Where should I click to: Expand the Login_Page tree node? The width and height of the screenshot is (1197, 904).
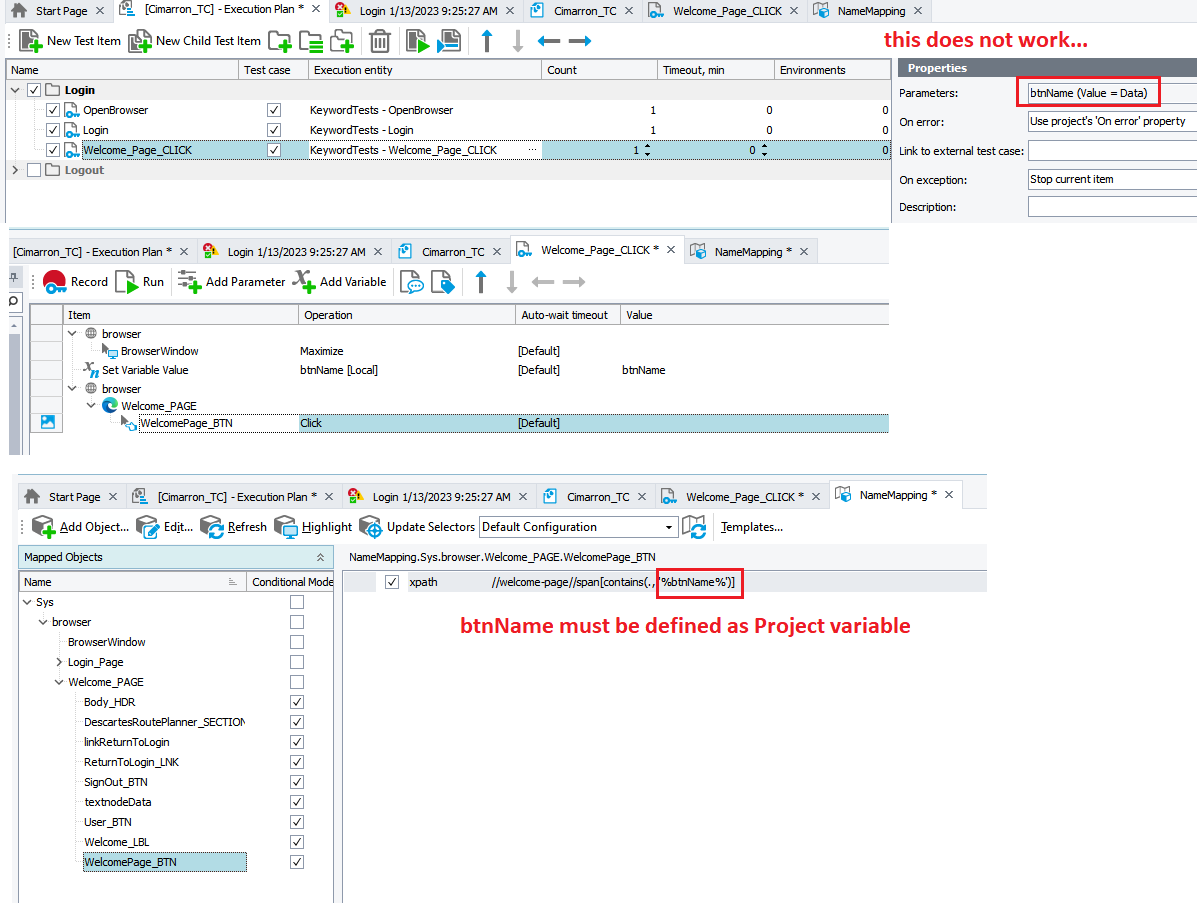(x=60, y=662)
